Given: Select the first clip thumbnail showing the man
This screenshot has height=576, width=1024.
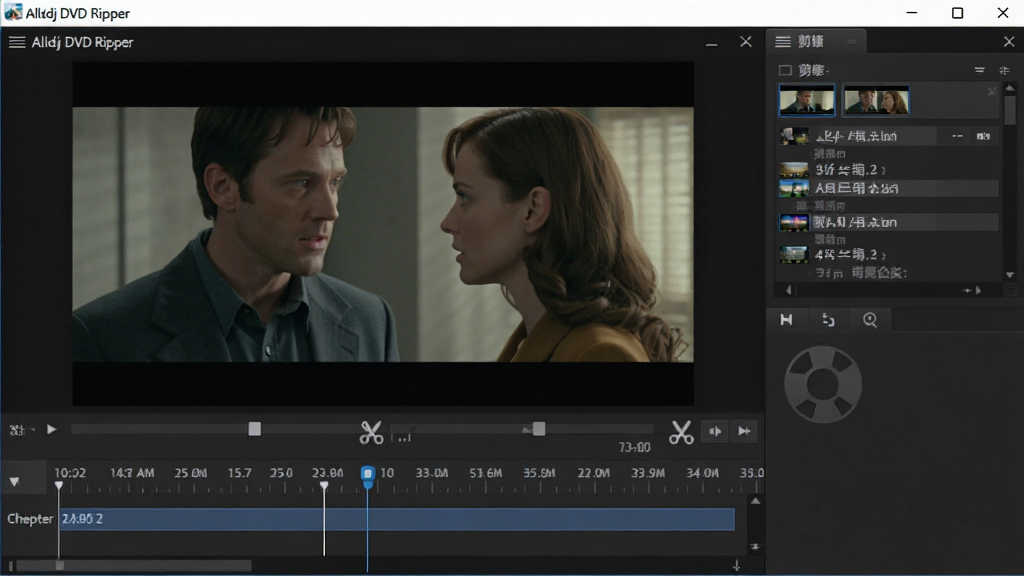Looking at the screenshot, I should click(x=807, y=101).
